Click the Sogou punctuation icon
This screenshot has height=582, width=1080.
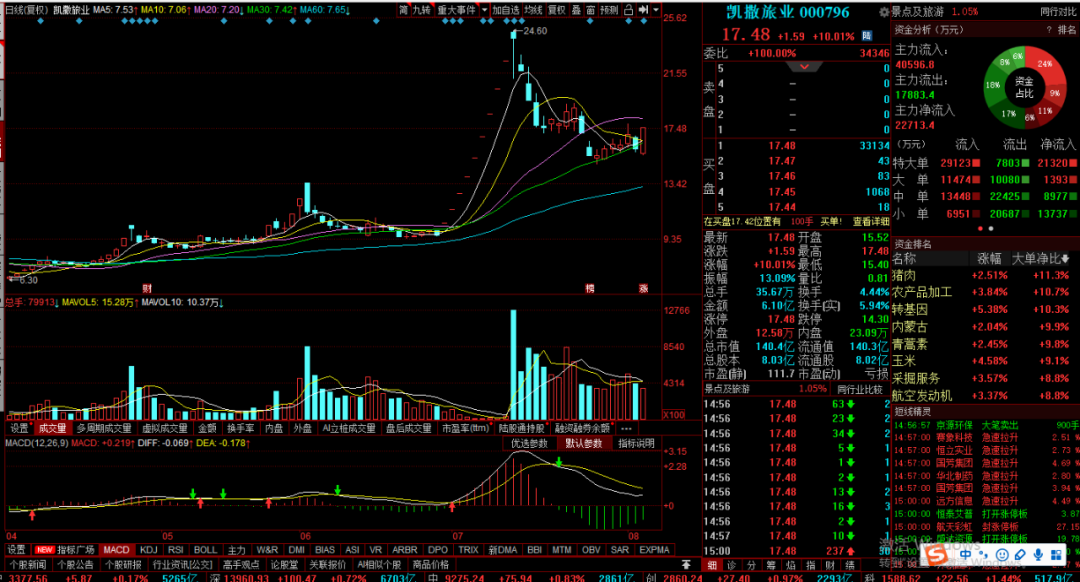pos(984,555)
